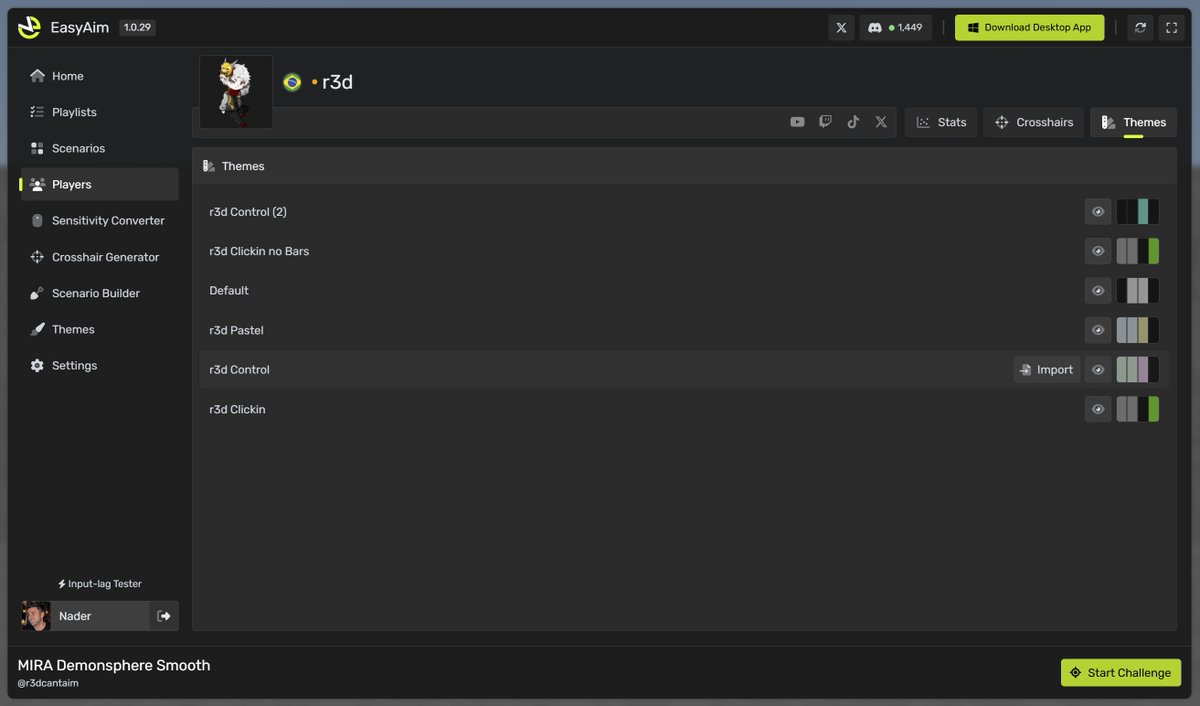Preview the r3d Clickin no Bars theme
The height and width of the screenshot is (706, 1200).
(1098, 251)
